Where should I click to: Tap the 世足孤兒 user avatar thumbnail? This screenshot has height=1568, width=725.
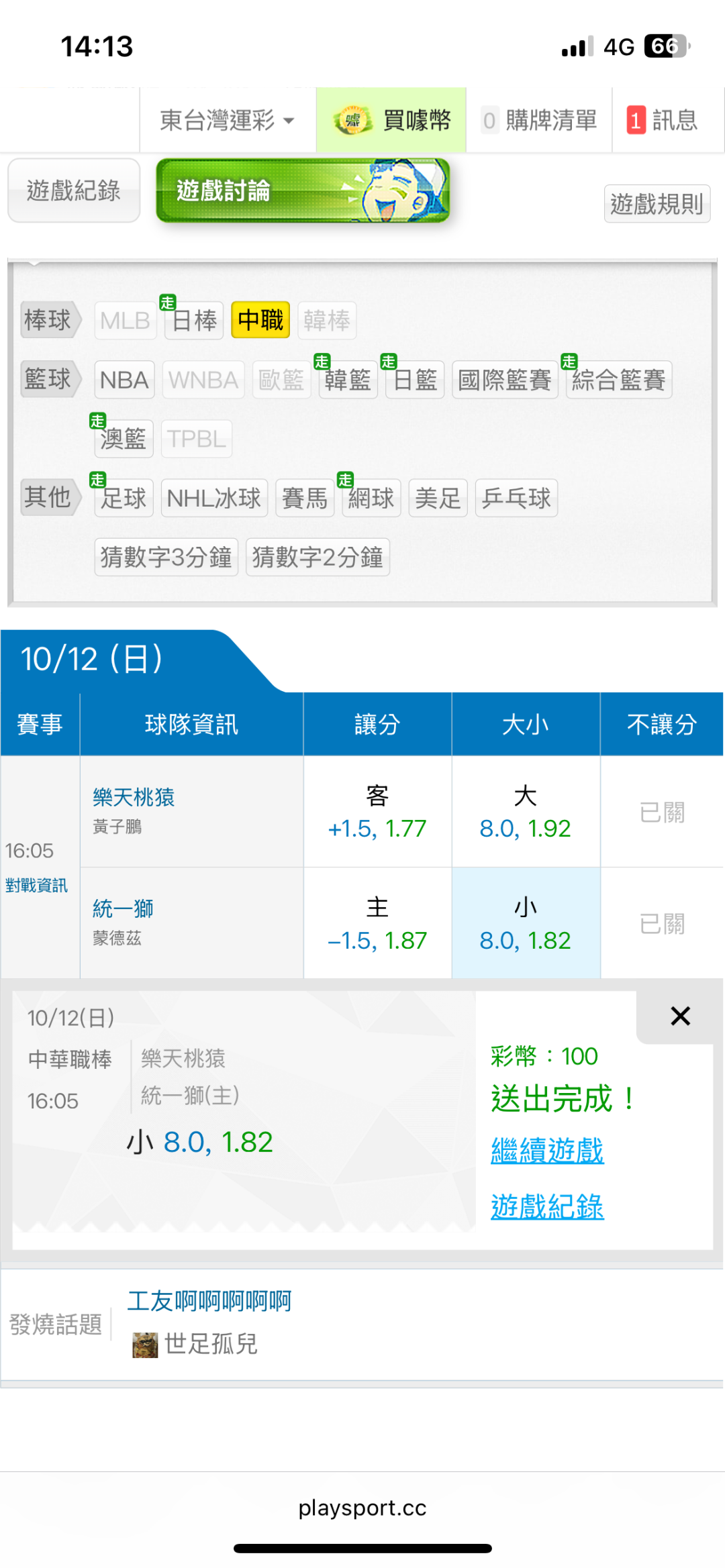coord(145,1345)
